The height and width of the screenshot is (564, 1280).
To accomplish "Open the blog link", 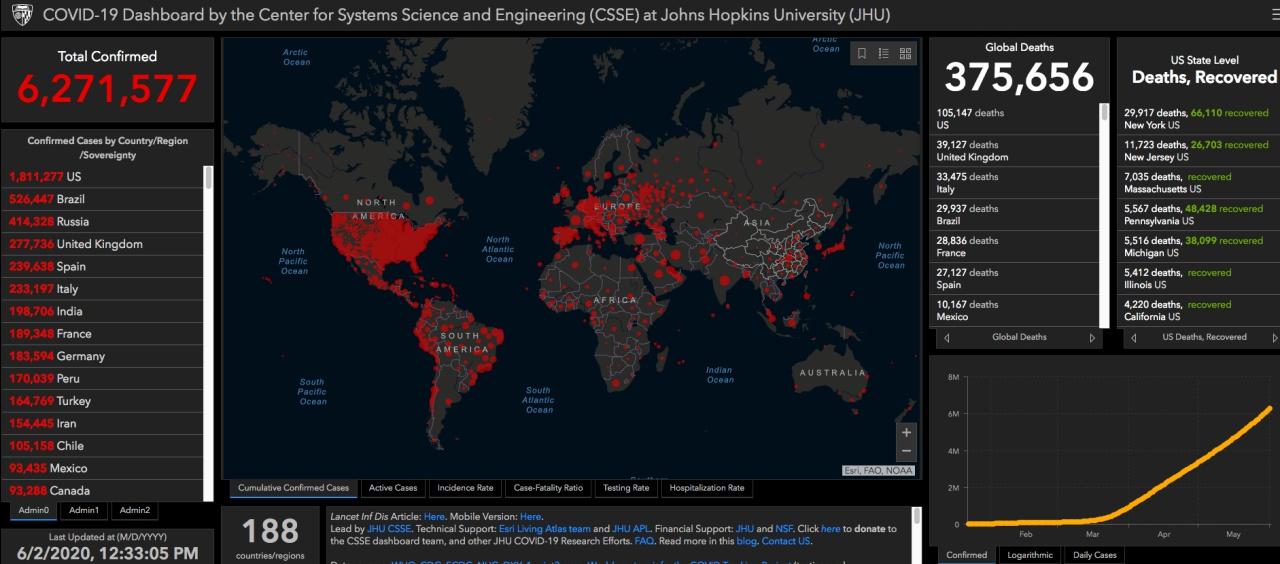I will coord(746,541).
